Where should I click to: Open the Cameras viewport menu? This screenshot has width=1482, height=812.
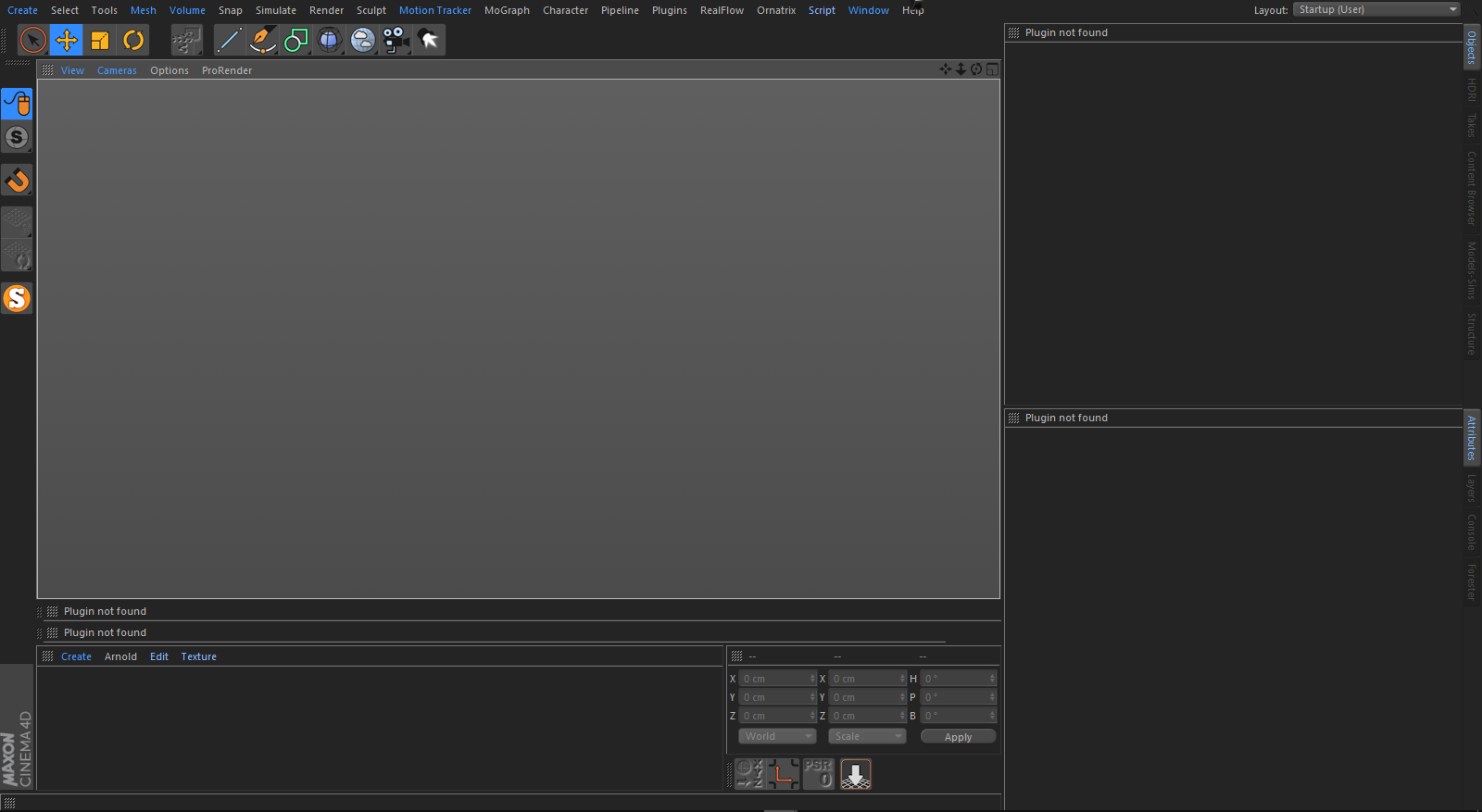tap(117, 70)
